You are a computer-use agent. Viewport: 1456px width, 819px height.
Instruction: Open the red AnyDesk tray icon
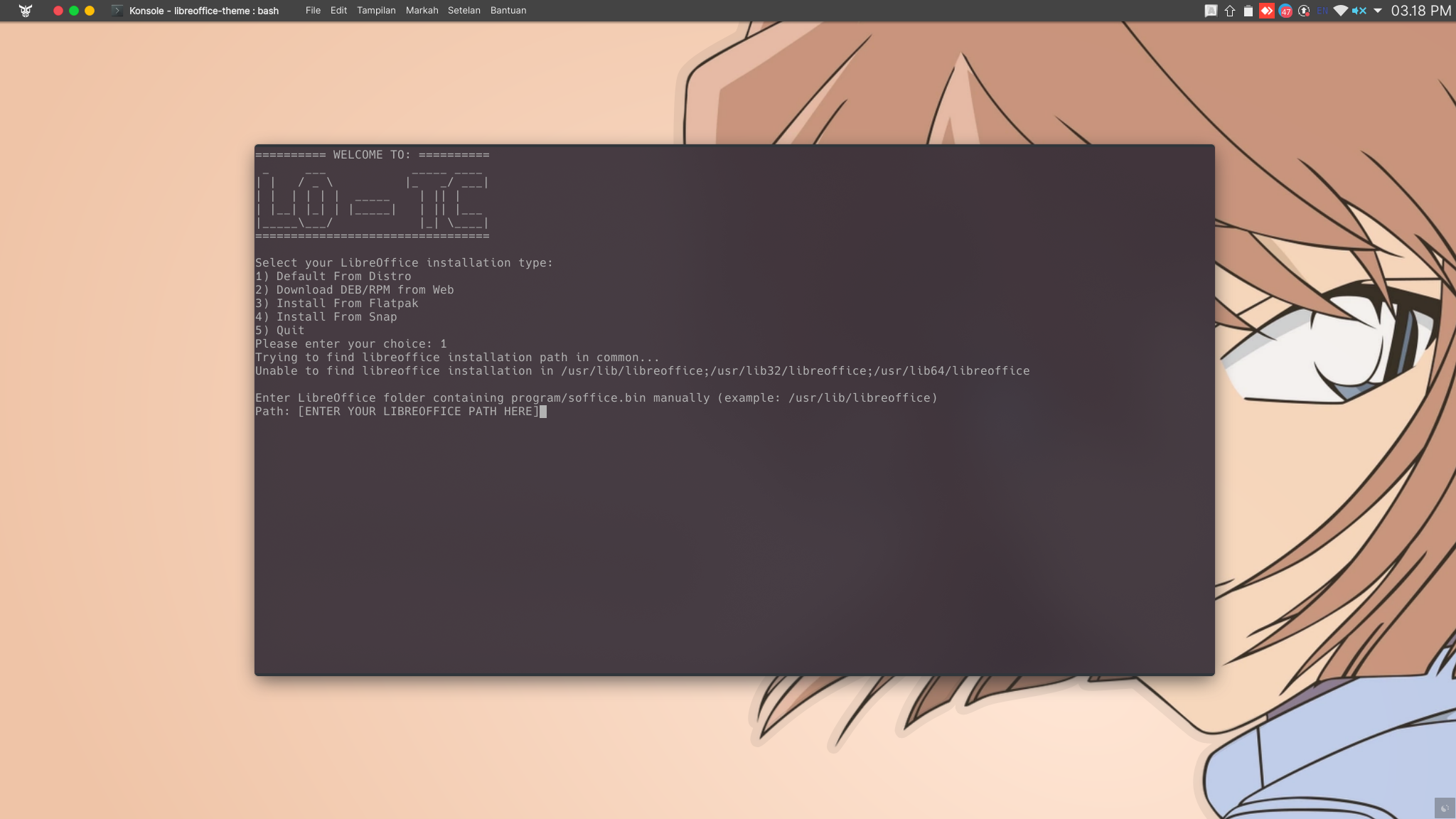1267,11
